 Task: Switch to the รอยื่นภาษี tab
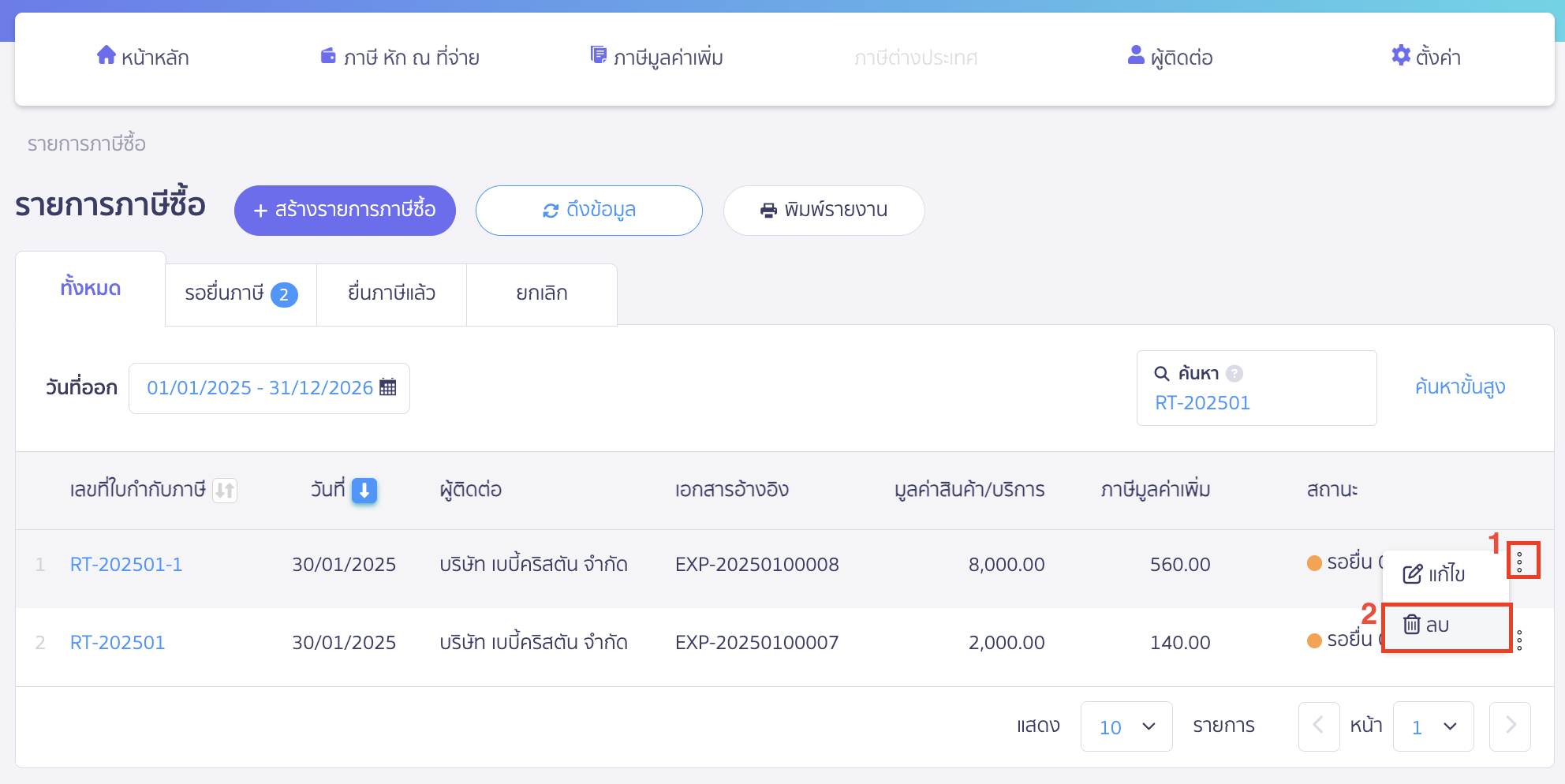click(x=240, y=294)
